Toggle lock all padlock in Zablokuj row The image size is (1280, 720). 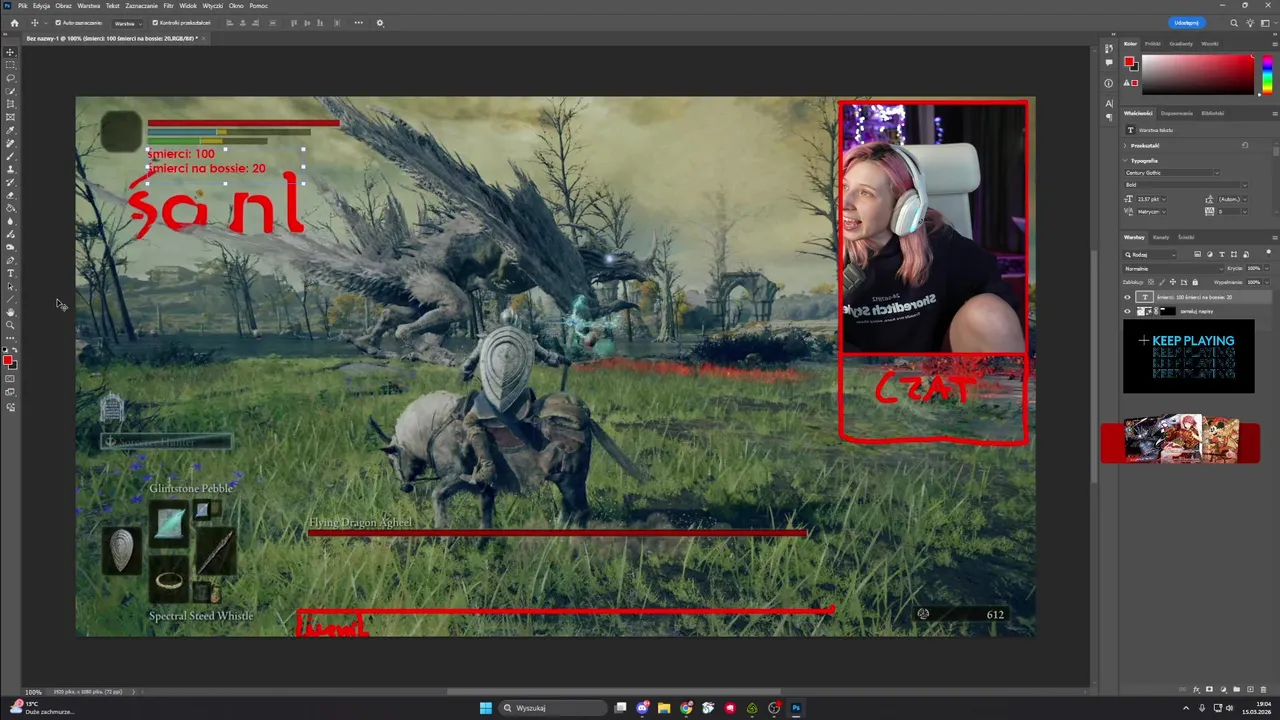[x=1195, y=282]
